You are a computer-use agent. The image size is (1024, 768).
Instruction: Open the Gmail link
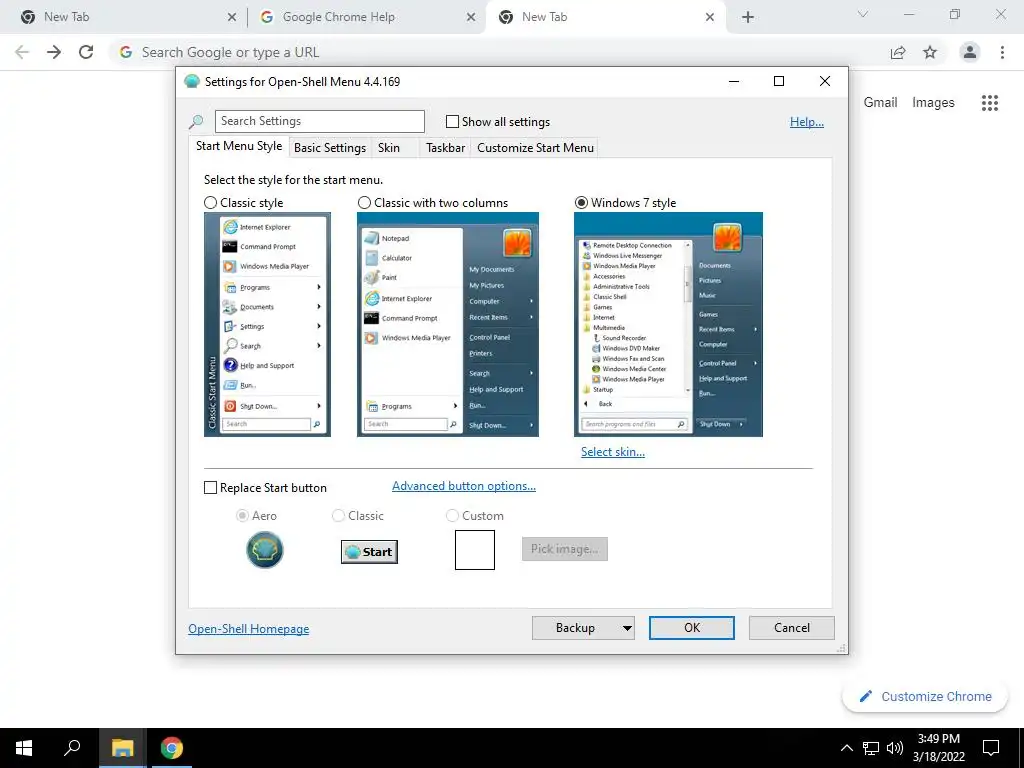pos(880,103)
